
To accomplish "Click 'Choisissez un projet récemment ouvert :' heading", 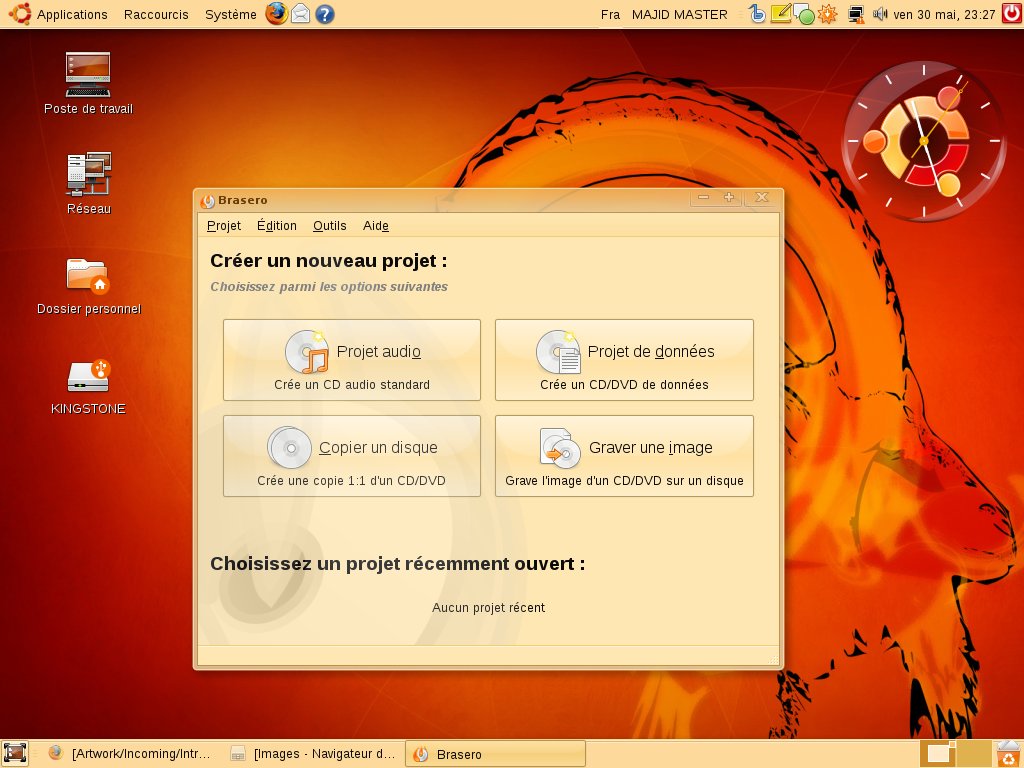I will [x=397, y=564].
